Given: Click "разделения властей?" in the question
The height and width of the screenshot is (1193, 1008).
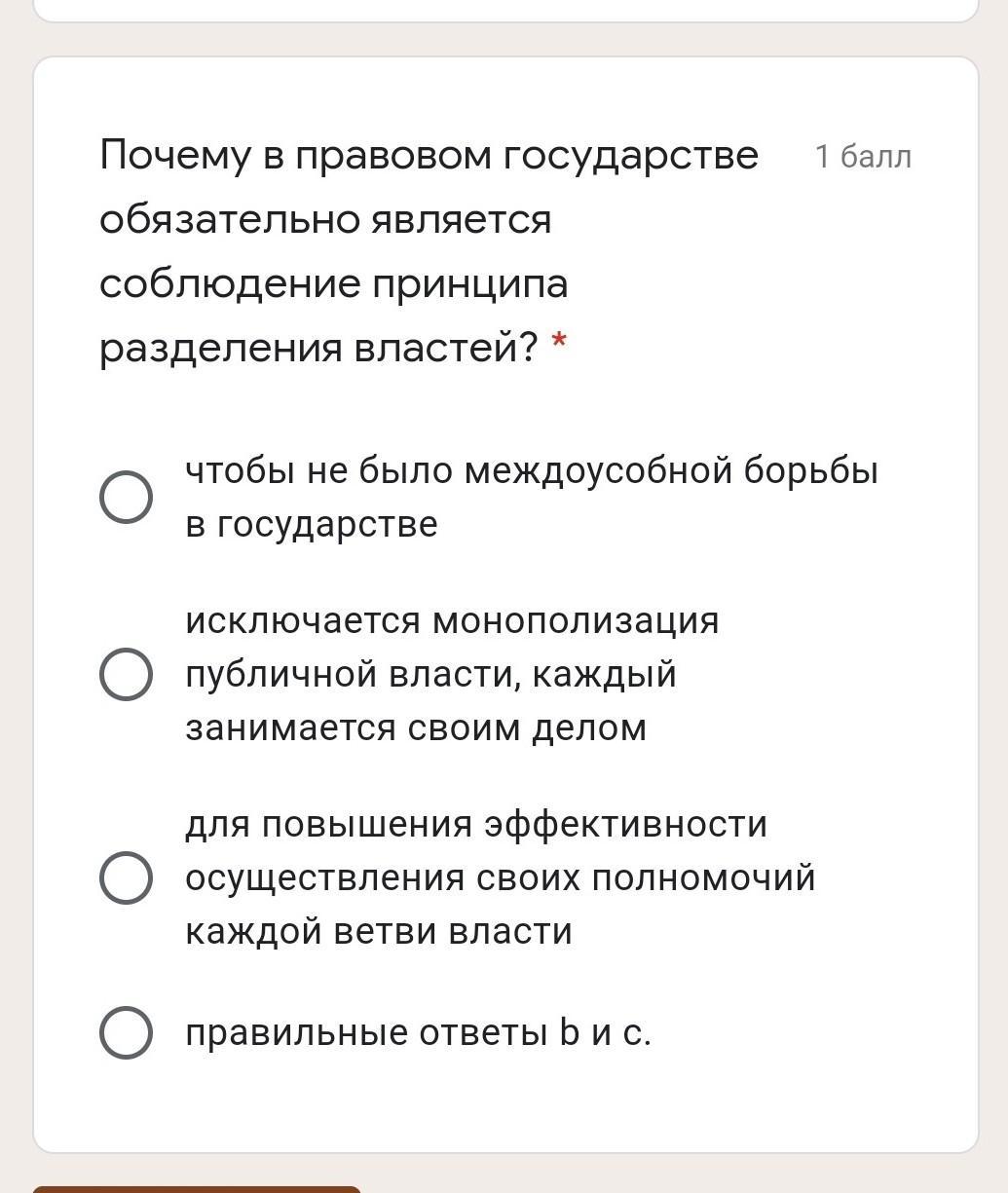Looking at the screenshot, I should 318,348.
